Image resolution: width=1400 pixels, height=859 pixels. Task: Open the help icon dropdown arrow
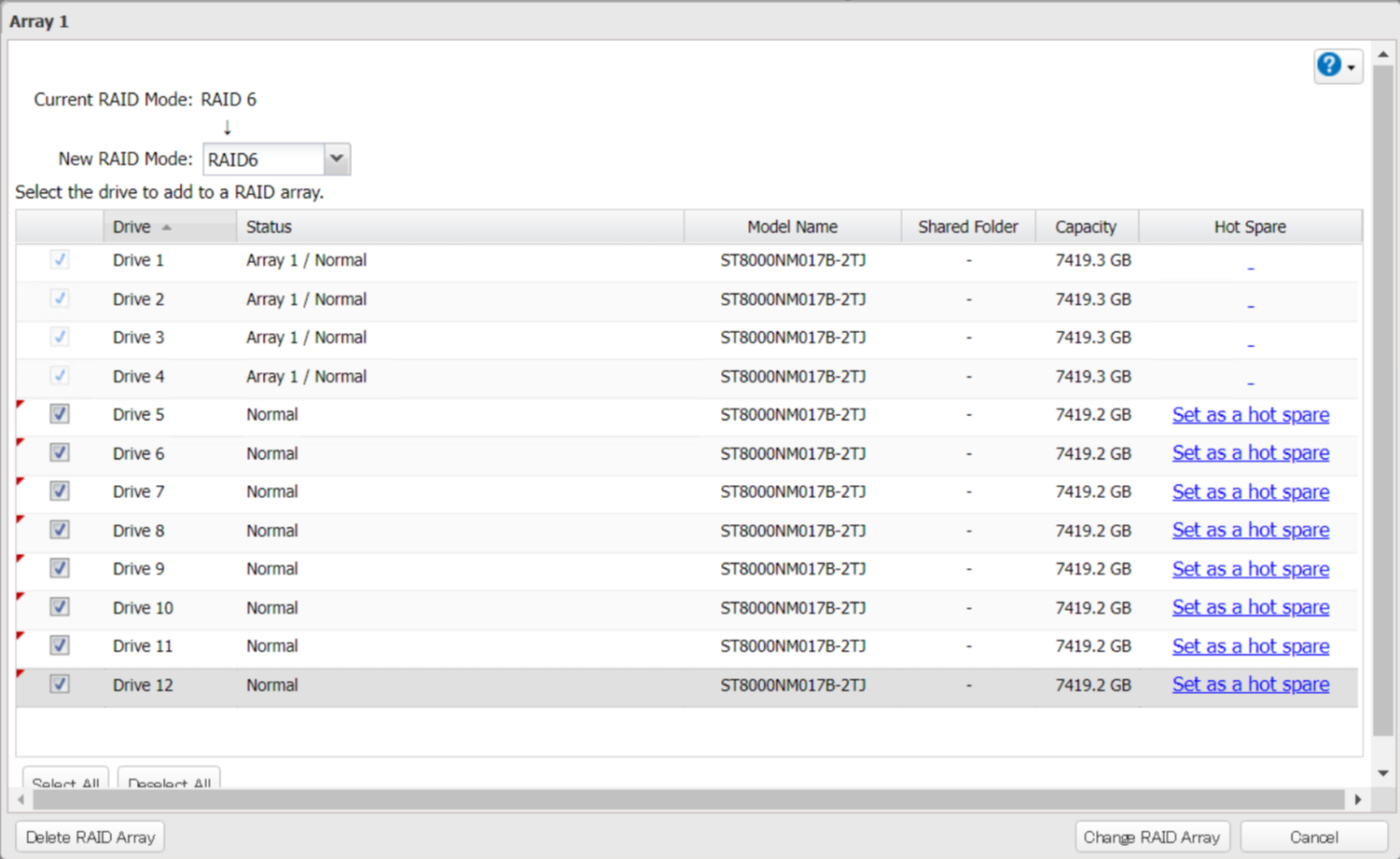click(x=1351, y=67)
